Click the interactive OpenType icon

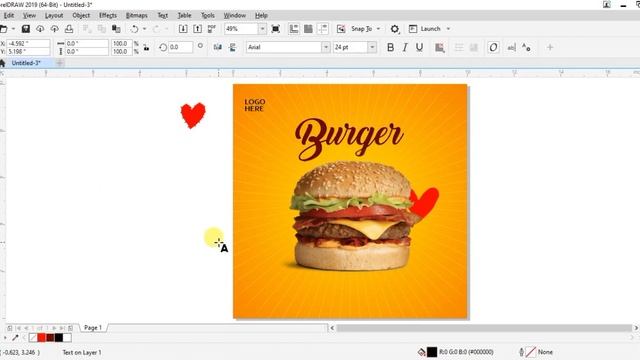[x=526, y=48]
